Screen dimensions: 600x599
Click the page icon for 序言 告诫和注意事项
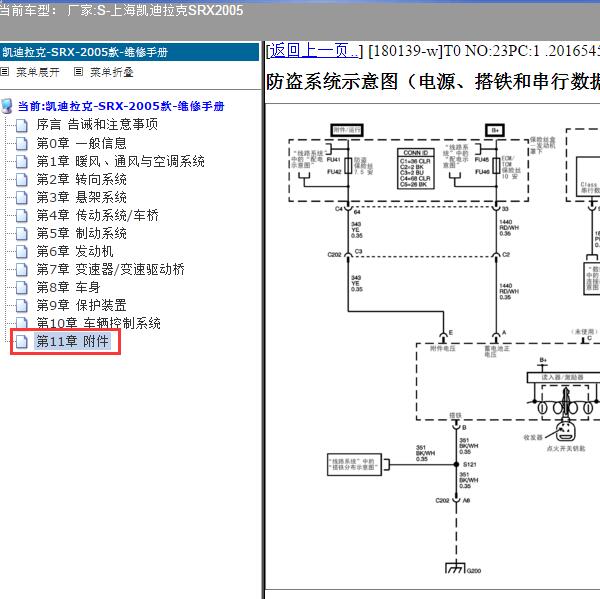22,125
